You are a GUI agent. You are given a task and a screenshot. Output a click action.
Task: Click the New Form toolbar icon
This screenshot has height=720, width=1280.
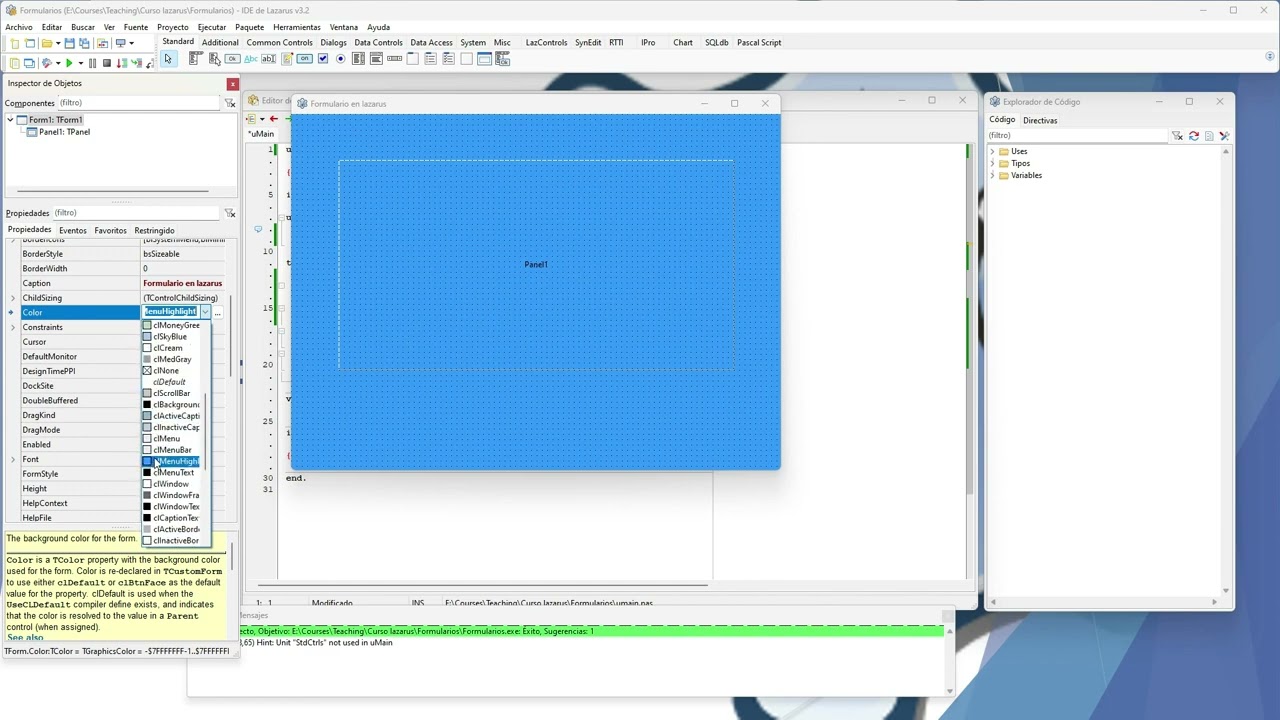click(x=29, y=43)
